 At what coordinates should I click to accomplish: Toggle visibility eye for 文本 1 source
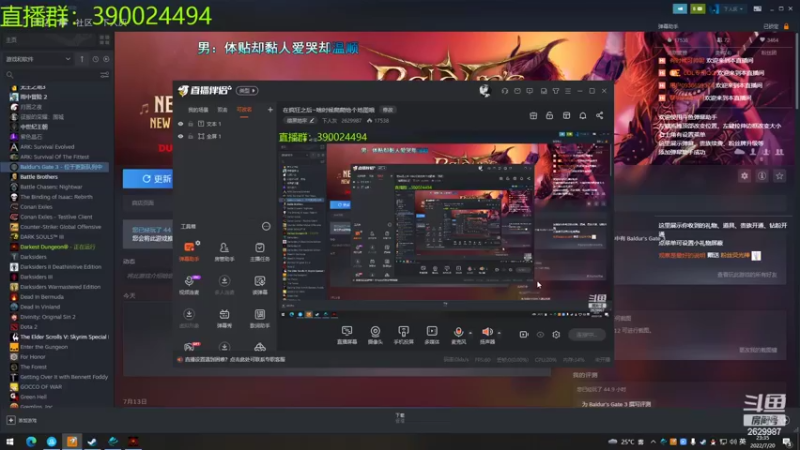coord(181,124)
